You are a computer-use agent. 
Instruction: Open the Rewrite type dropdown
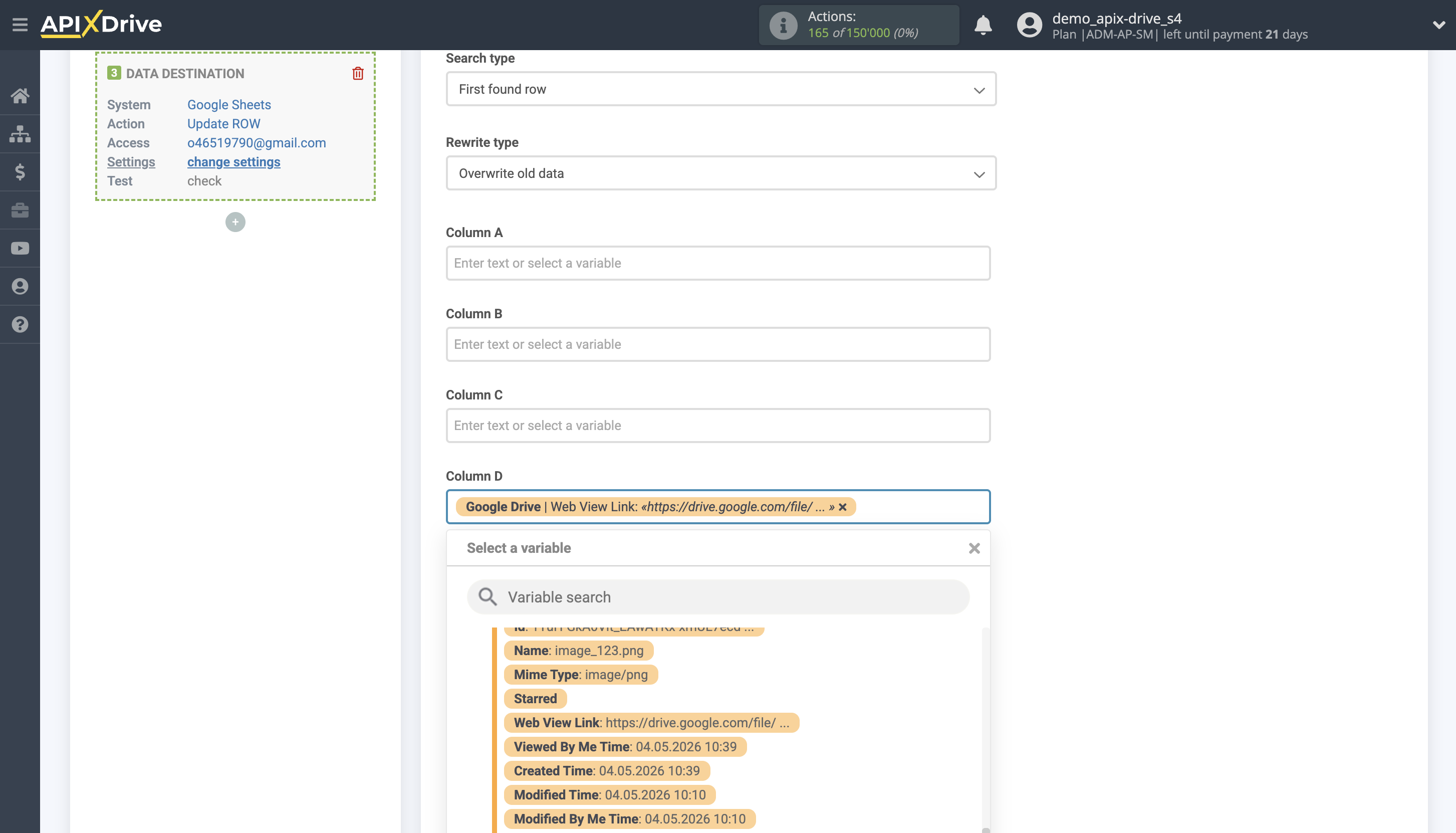[720, 173]
